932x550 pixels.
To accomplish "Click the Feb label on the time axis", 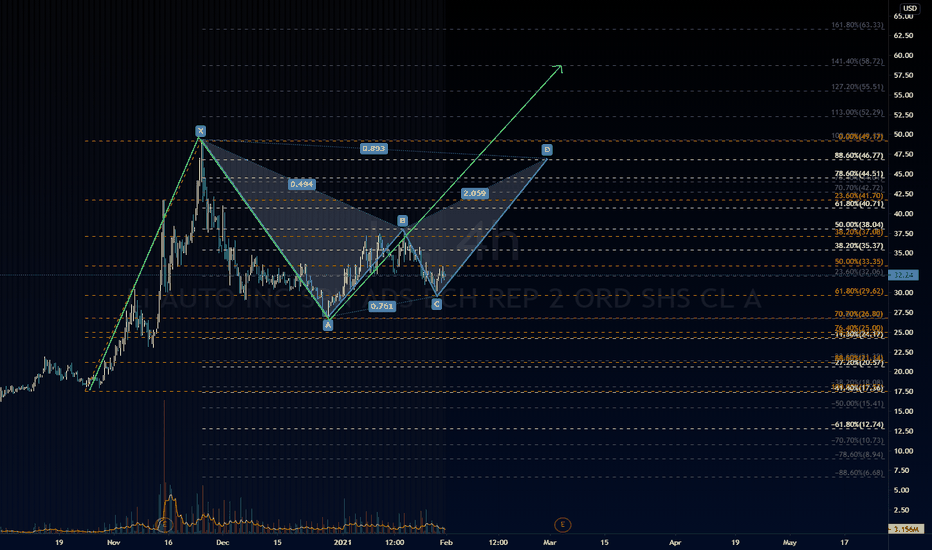I will point(446,542).
